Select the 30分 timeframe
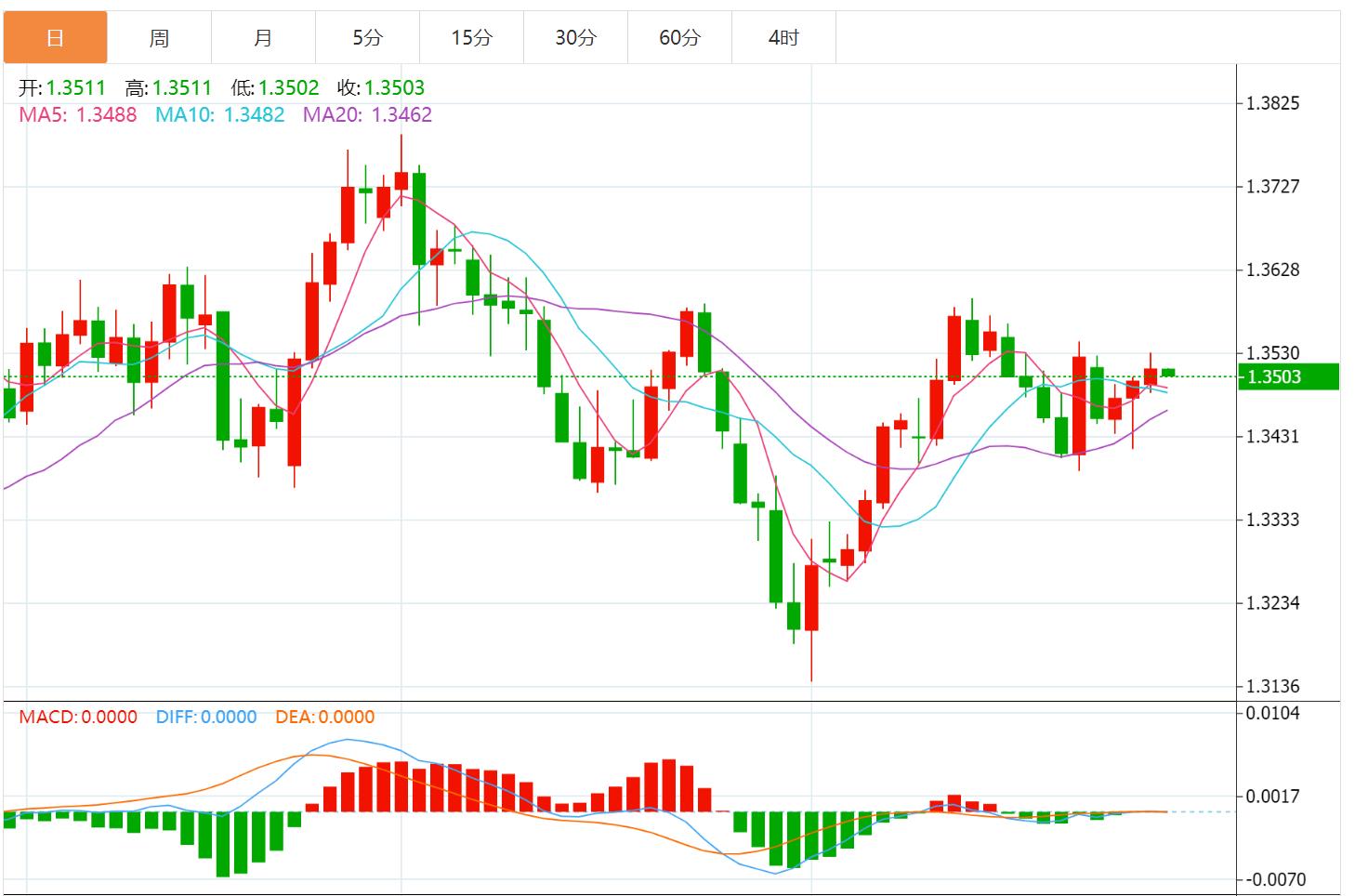The image size is (1355, 896). click(575, 37)
